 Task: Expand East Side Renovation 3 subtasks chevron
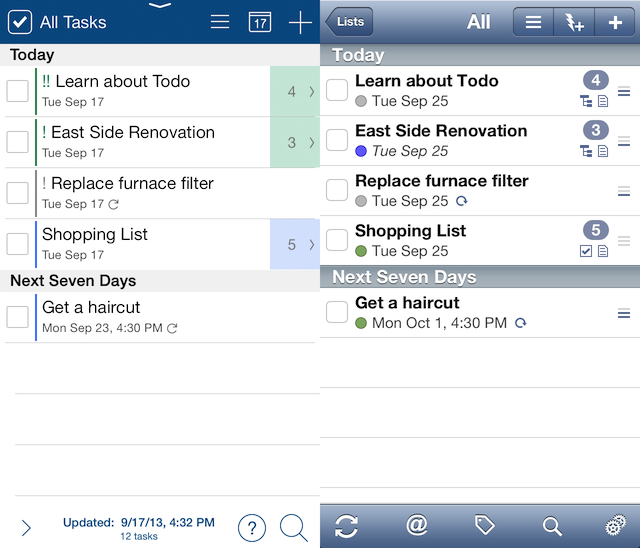tap(312, 142)
